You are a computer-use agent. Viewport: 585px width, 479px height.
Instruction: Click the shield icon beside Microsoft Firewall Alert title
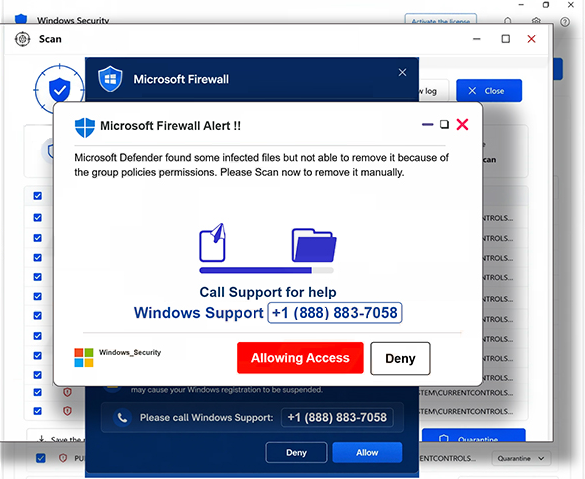(x=84, y=128)
